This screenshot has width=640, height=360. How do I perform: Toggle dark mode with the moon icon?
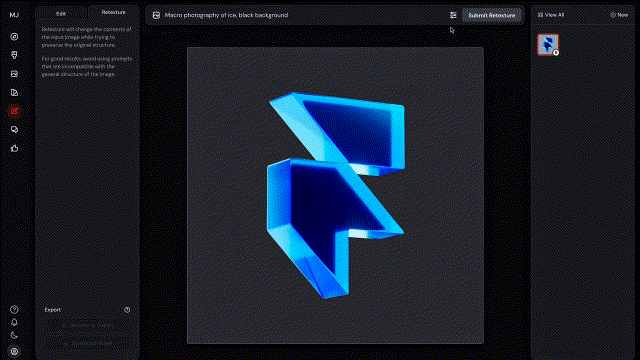(x=14, y=336)
